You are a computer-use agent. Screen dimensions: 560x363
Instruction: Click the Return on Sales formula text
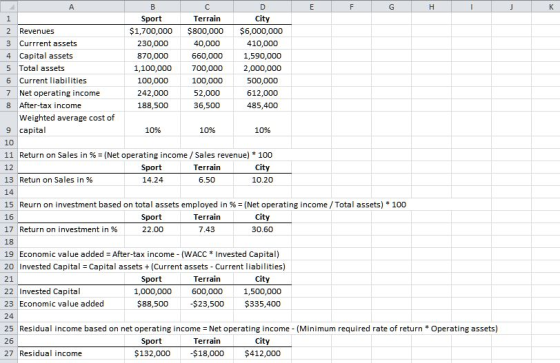[x=146, y=155]
